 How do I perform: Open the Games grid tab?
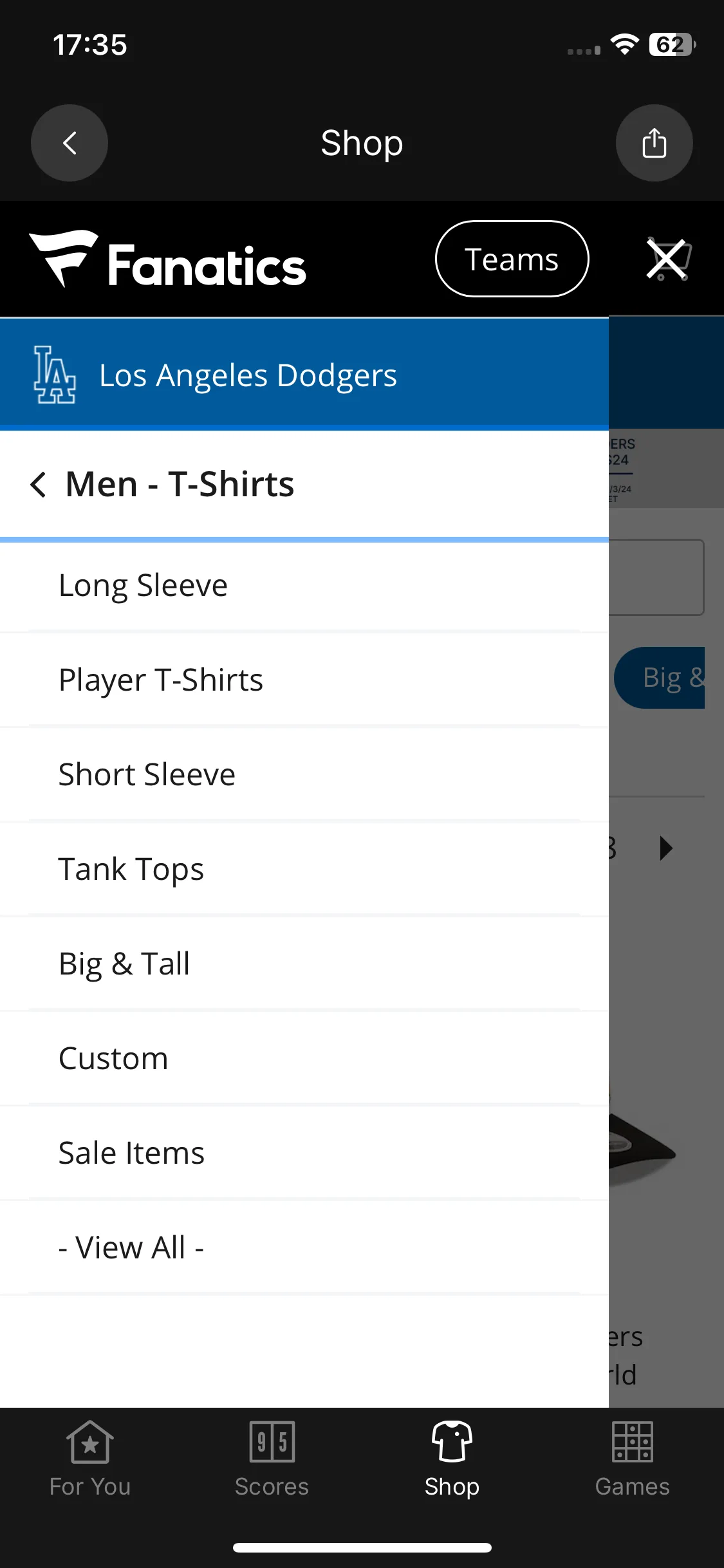coord(633,1459)
